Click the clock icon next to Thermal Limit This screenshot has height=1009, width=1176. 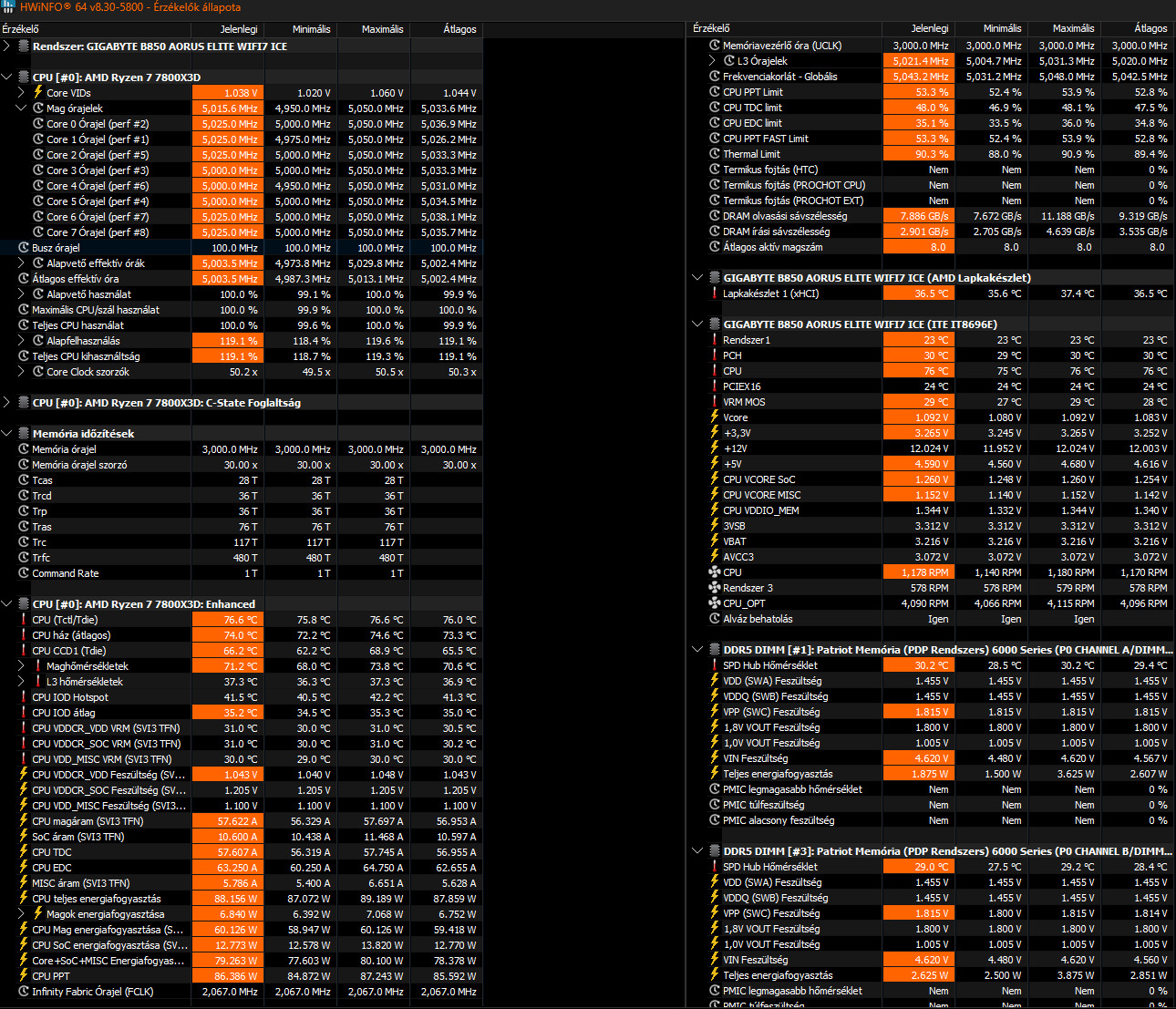click(x=715, y=153)
